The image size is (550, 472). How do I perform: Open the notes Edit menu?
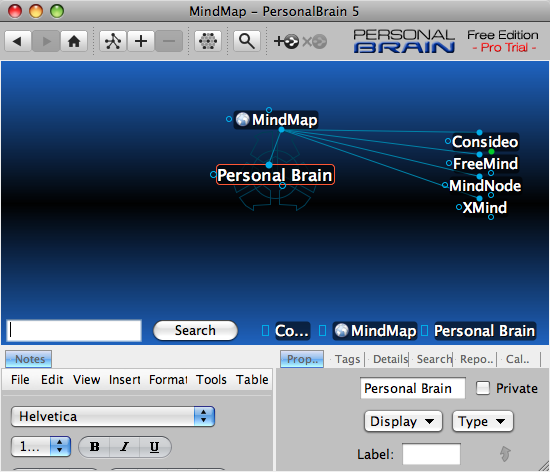coord(52,379)
